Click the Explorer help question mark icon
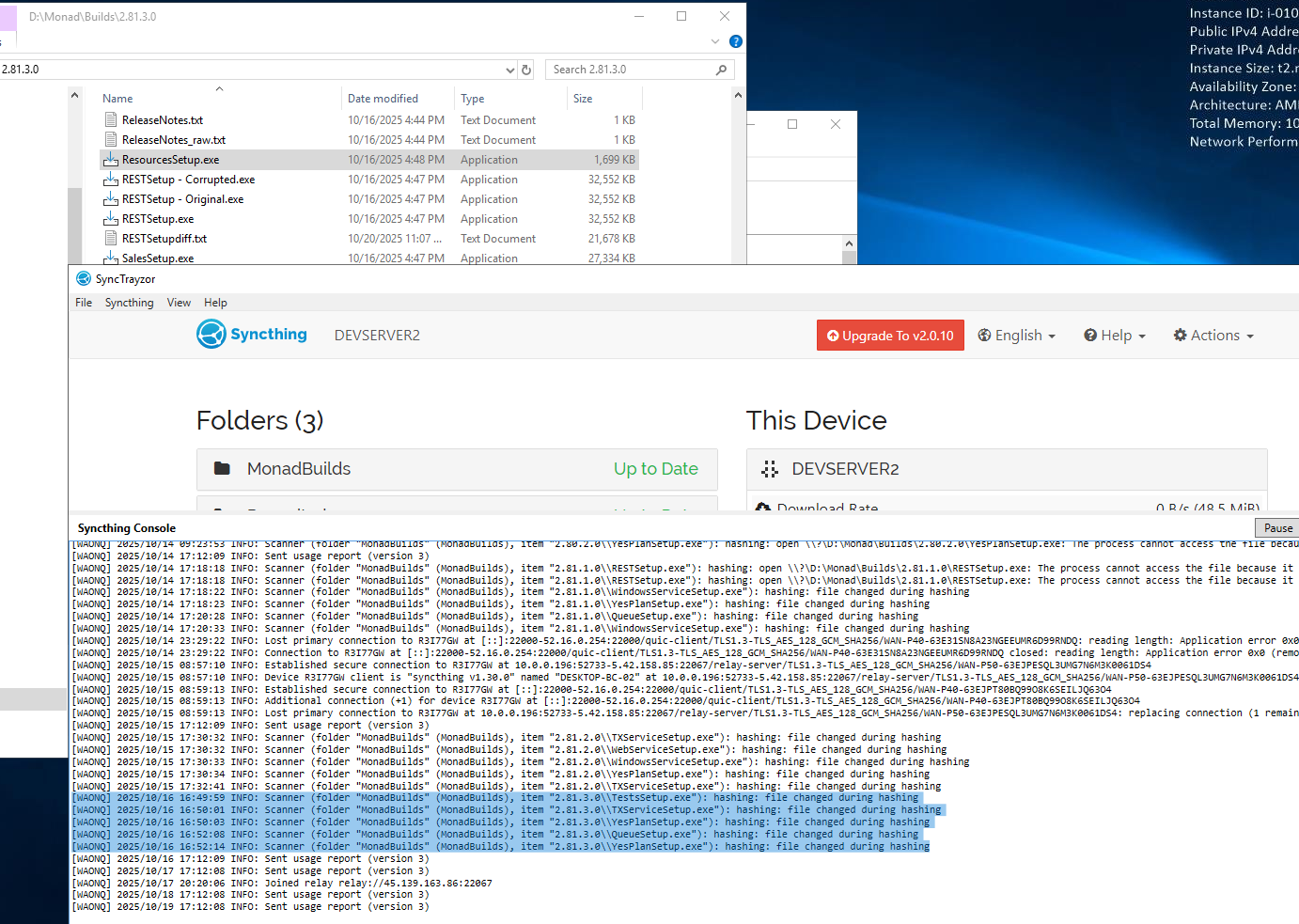 736,41
